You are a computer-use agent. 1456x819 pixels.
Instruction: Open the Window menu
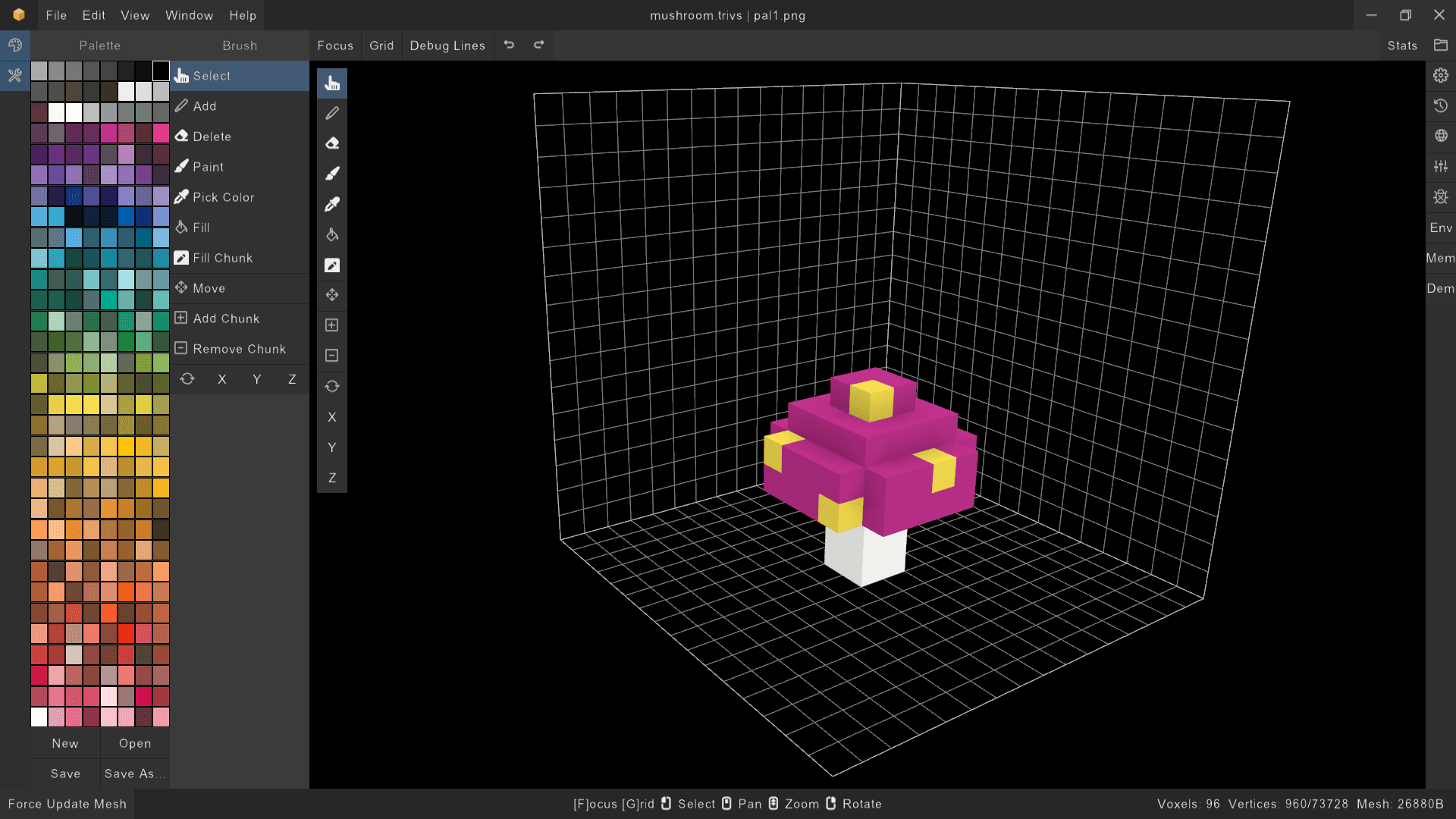(x=189, y=15)
